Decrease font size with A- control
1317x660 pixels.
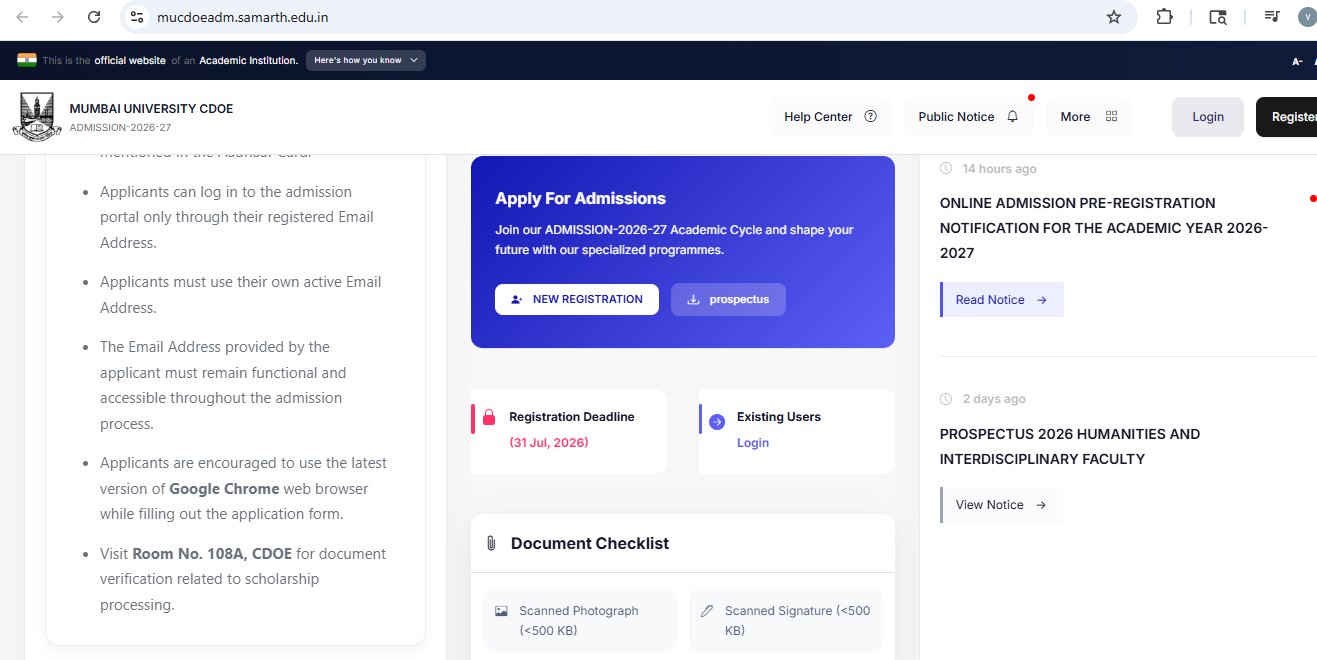1297,61
